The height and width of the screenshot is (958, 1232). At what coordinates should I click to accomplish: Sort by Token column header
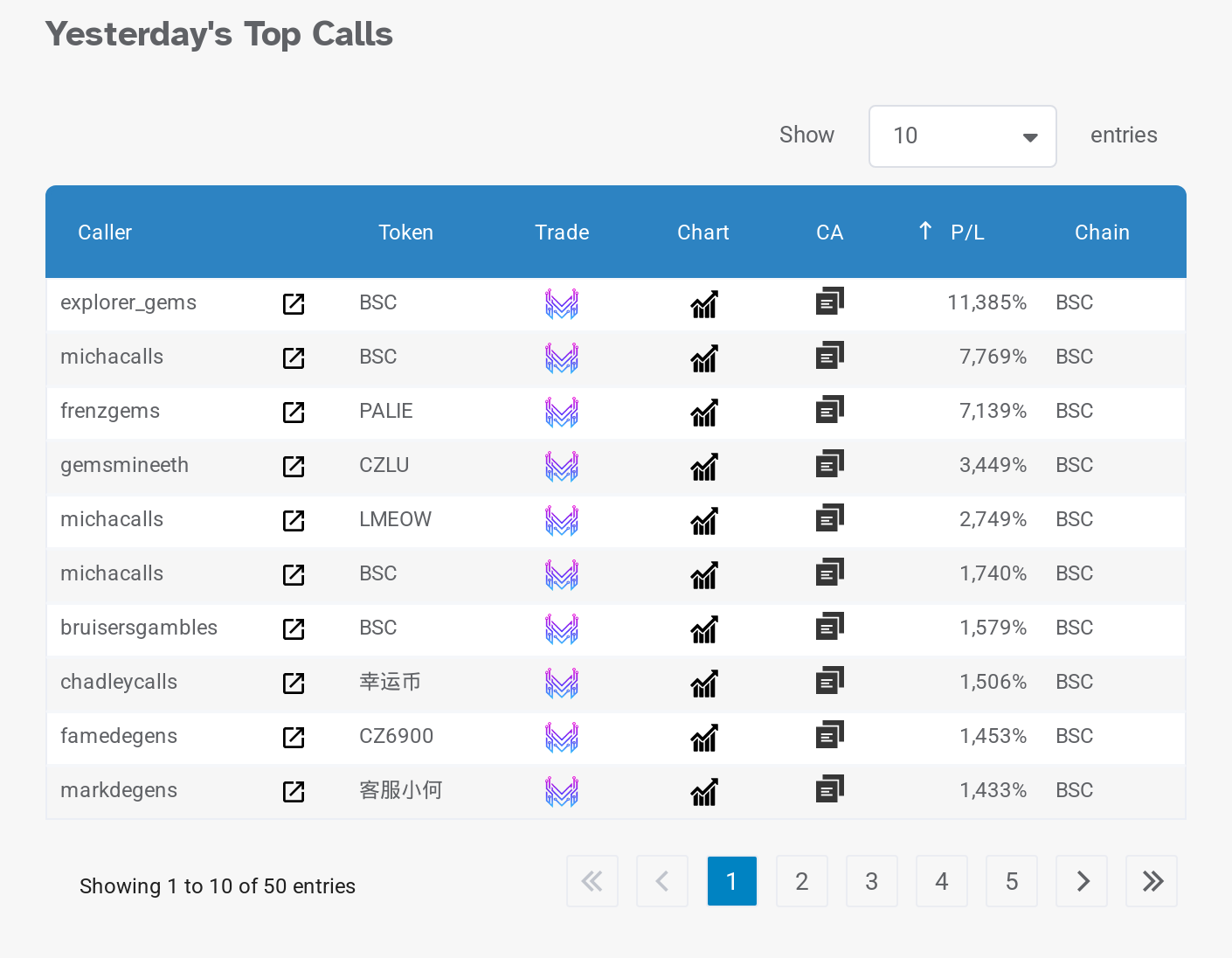[x=405, y=233]
